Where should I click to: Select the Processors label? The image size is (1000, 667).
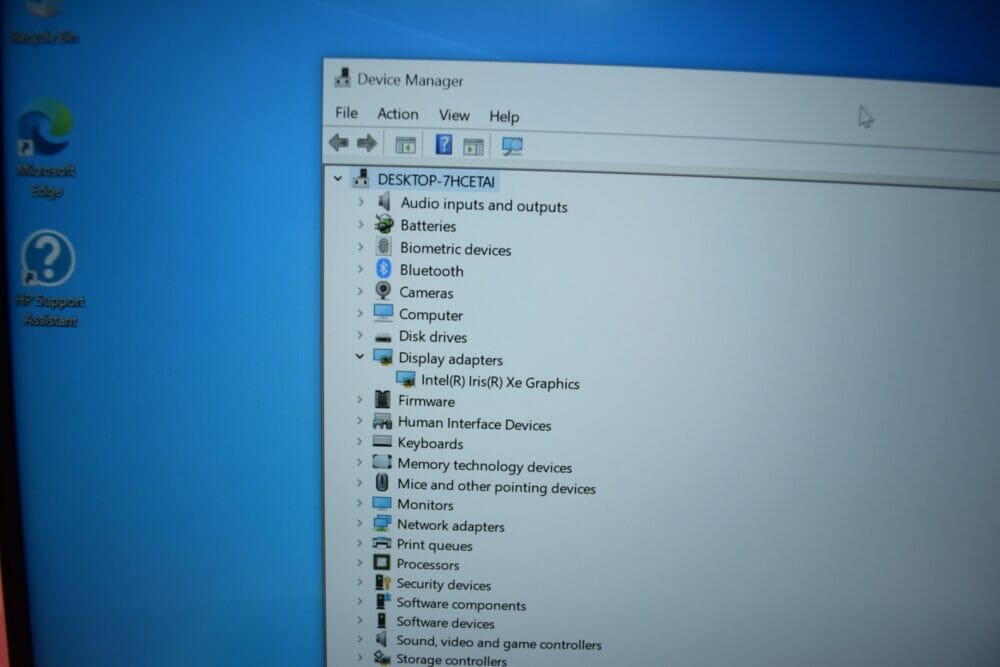(427, 564)
